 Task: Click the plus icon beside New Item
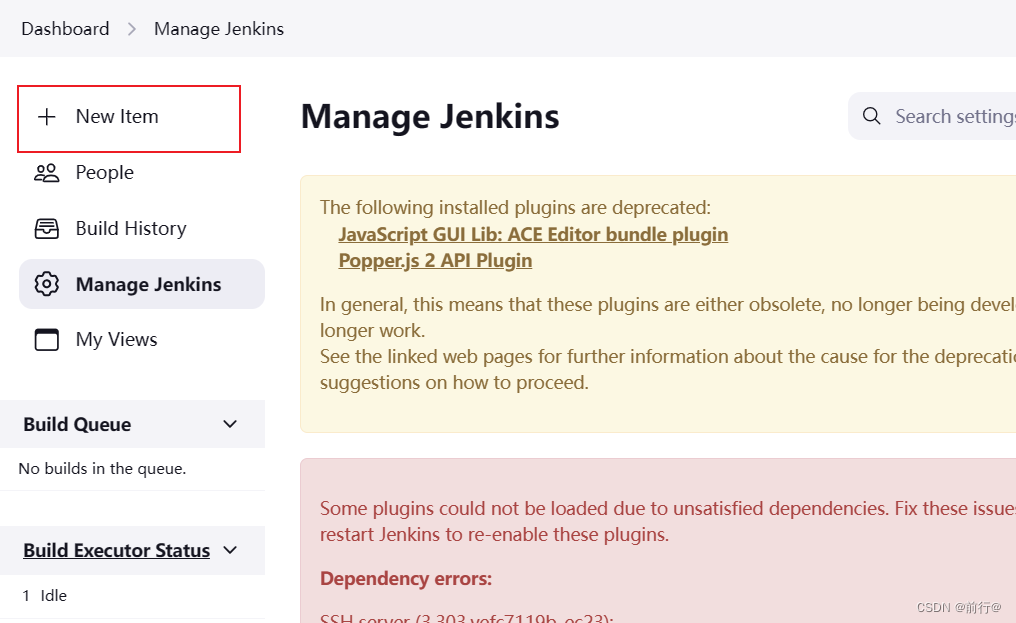[47, 117]
